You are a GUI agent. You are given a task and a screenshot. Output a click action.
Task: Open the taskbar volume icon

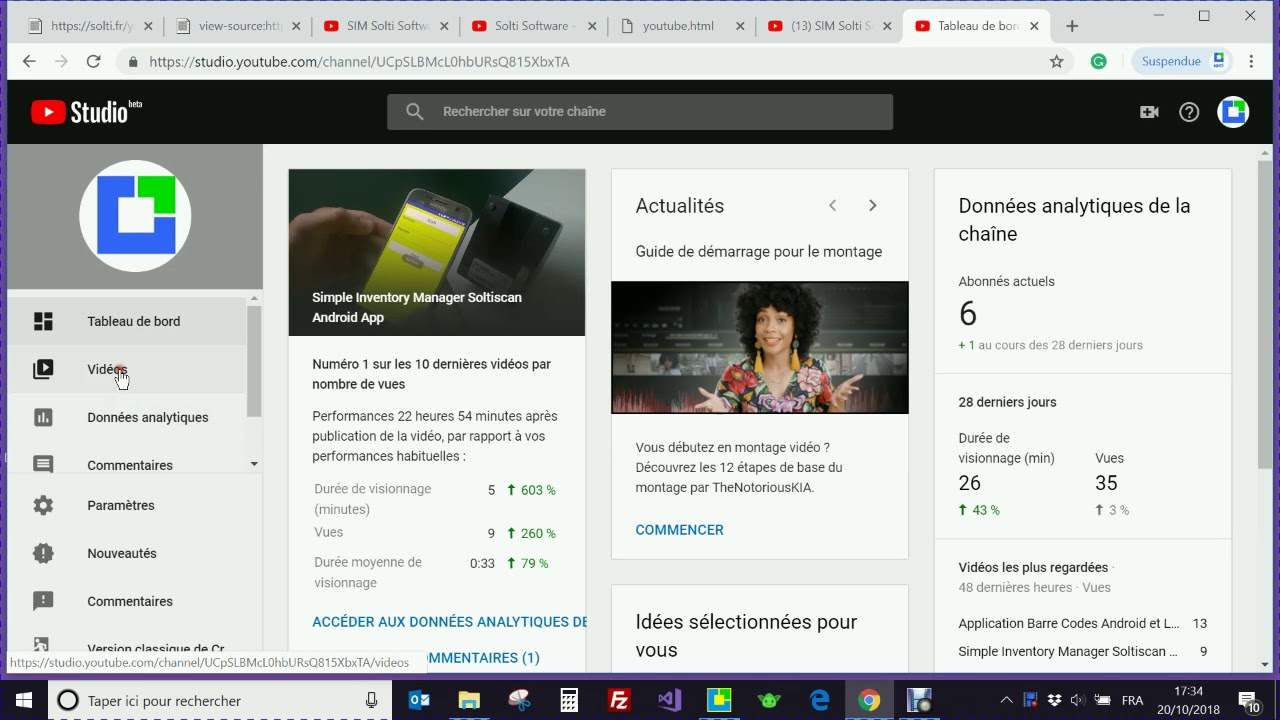tap(1077, 700)
